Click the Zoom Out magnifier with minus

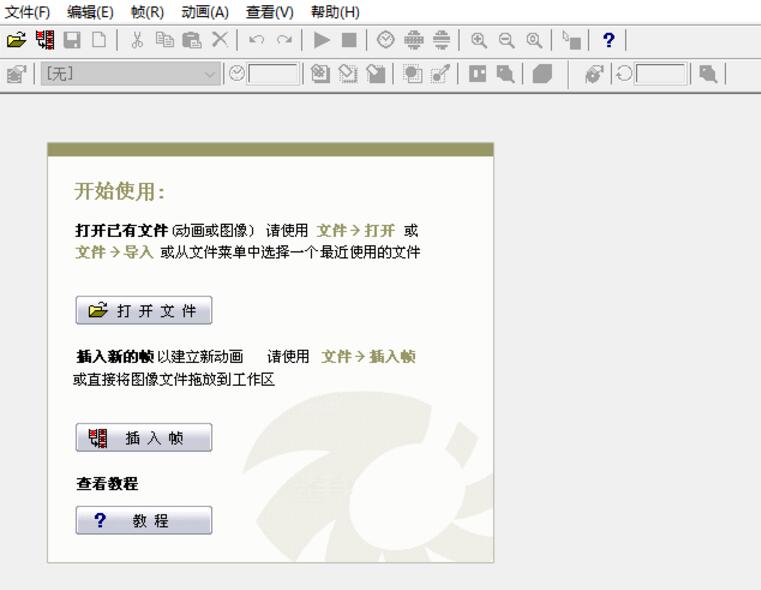[507, 40]
